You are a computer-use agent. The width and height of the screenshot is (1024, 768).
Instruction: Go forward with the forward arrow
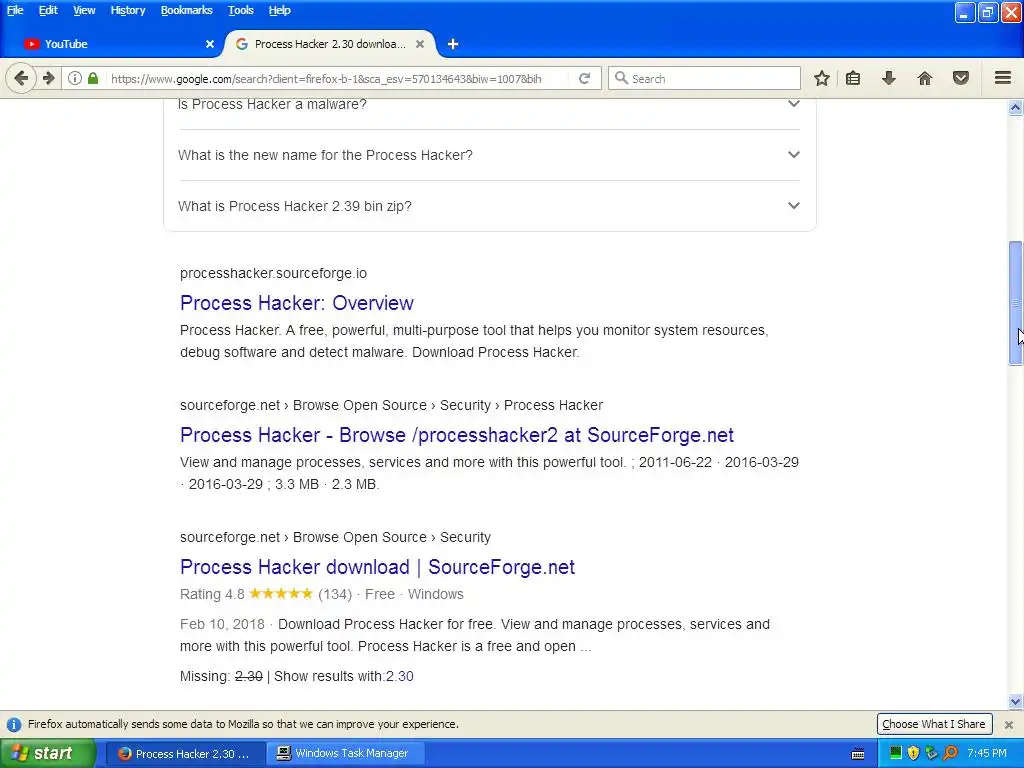coord(49,78)
